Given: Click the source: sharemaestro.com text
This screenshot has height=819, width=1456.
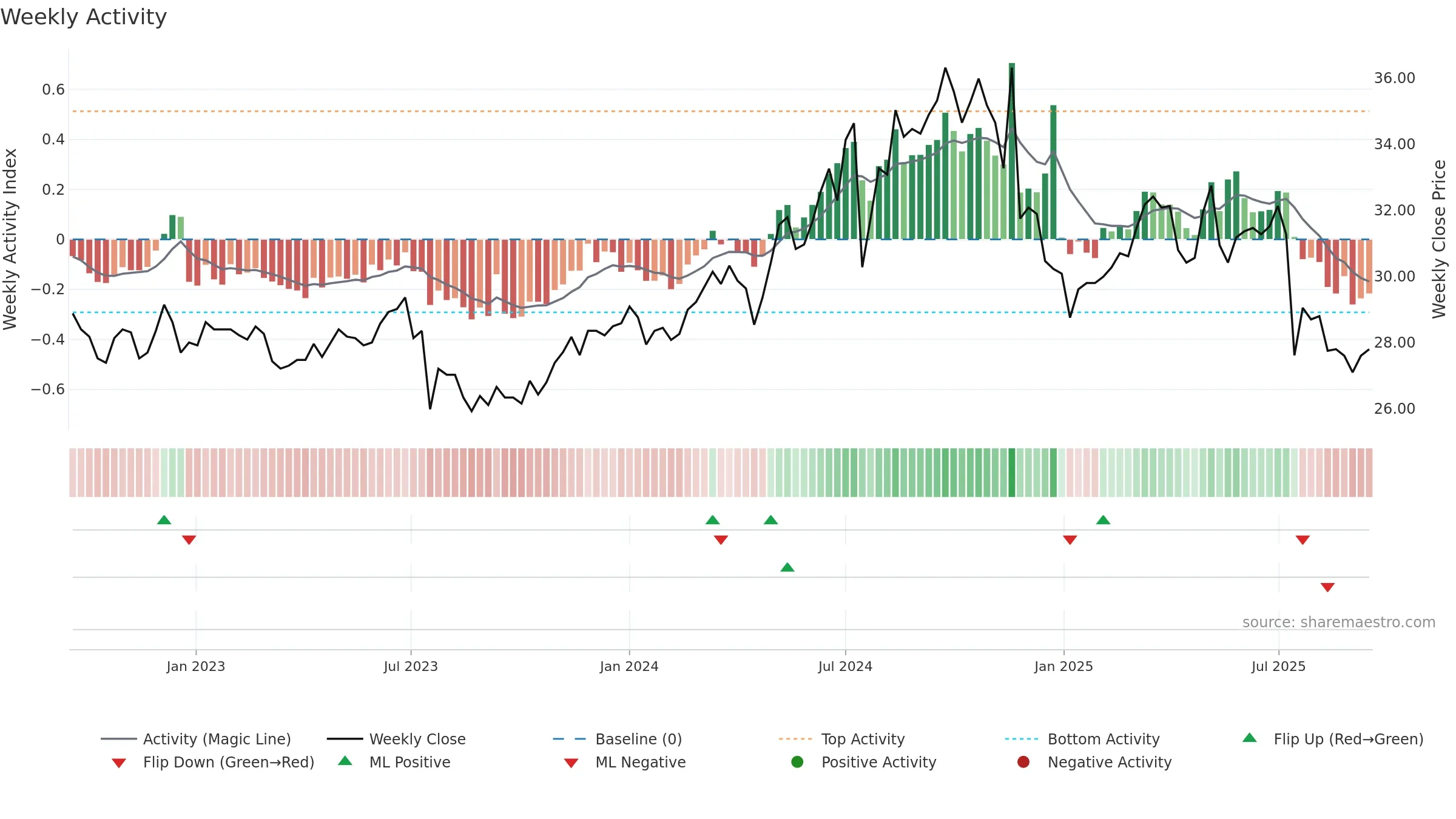Looking at the screenshot, I should pyautogui.click(x=1339, y=622).
